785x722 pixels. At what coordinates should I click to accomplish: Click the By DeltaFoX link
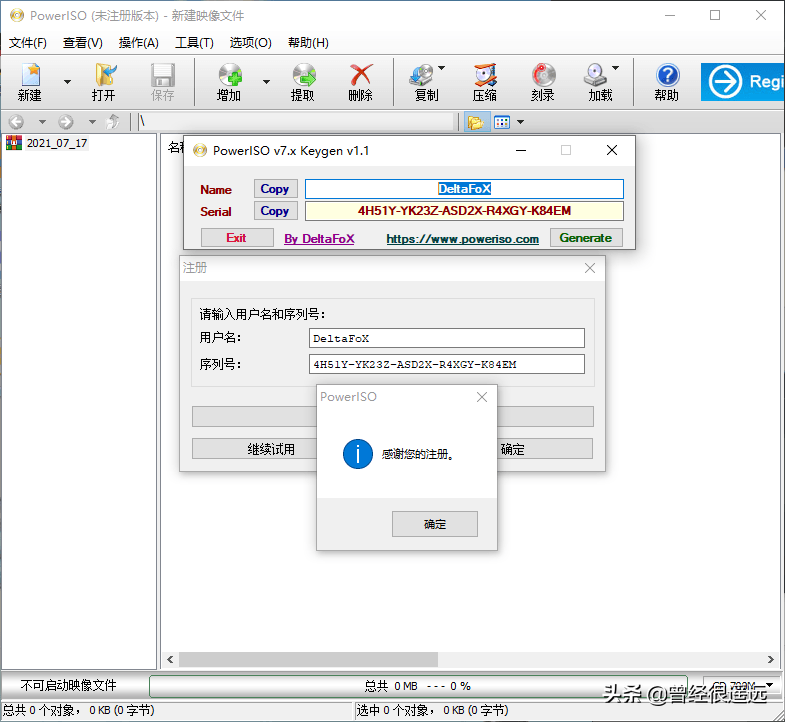click(319, 239)
